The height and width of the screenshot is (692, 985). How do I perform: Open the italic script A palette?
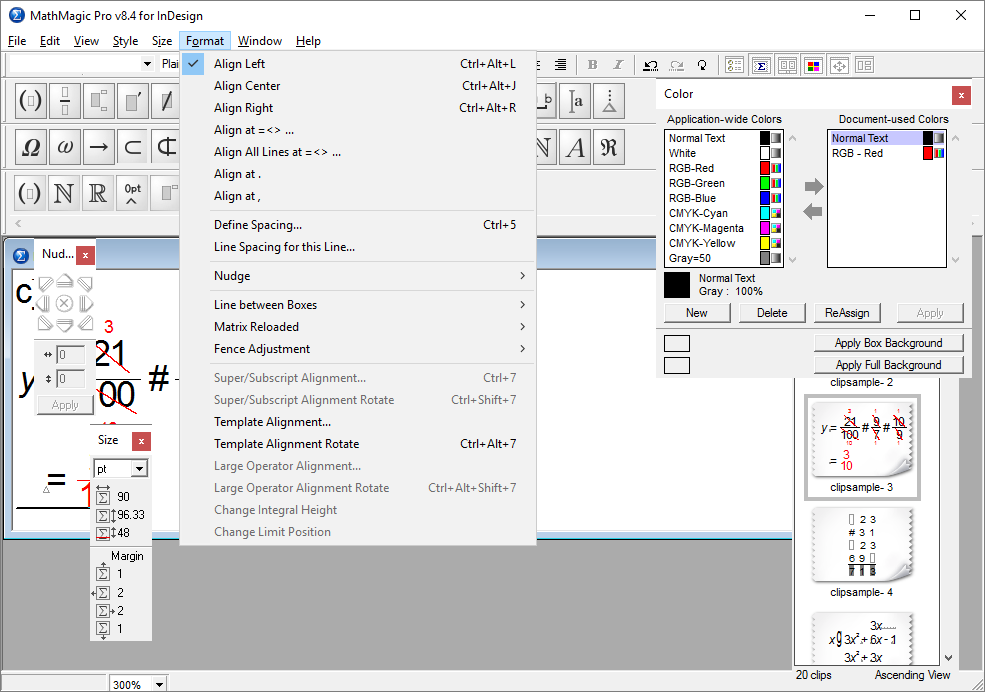[575, 147]
